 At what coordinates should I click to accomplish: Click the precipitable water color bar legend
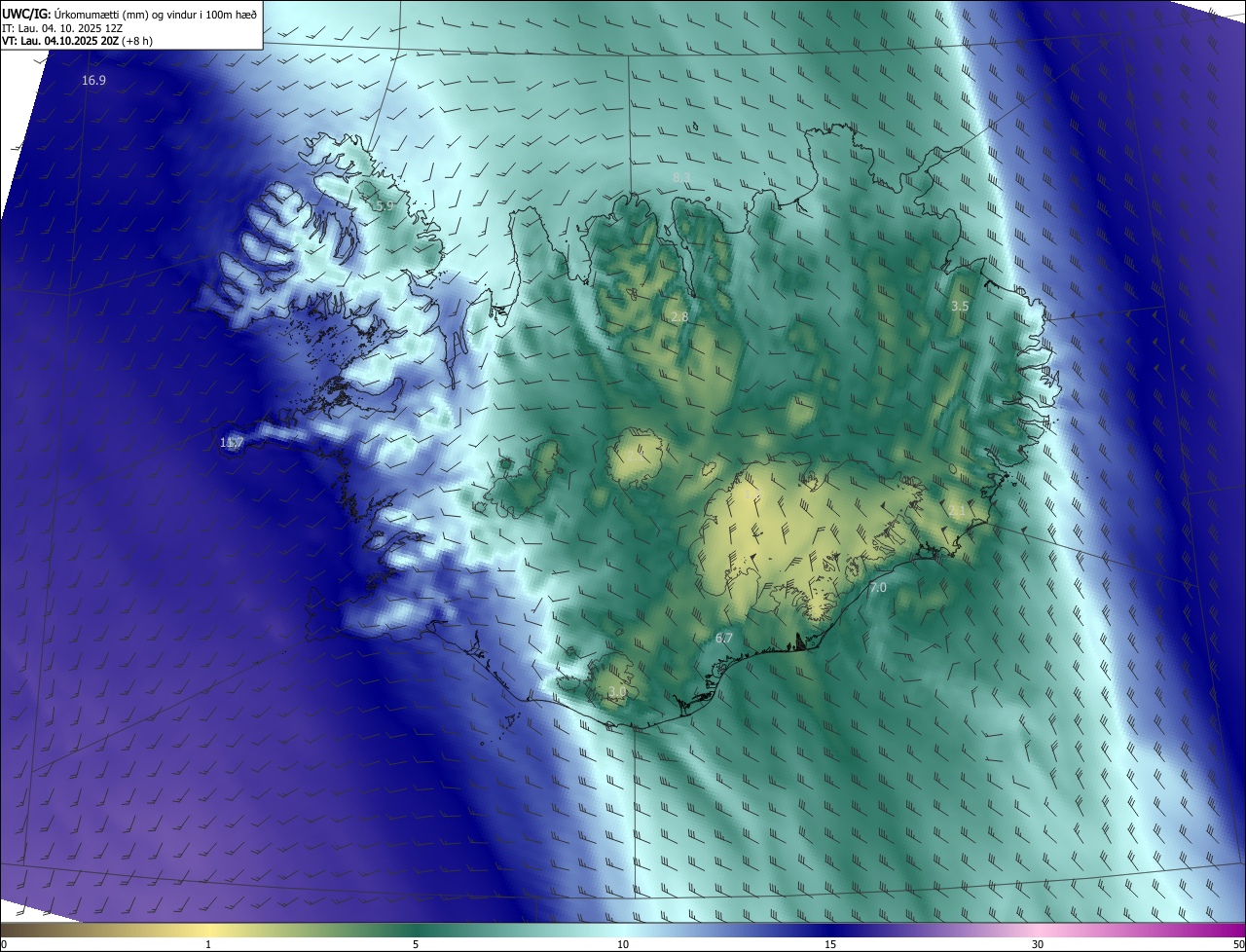(x=623, y=930)
